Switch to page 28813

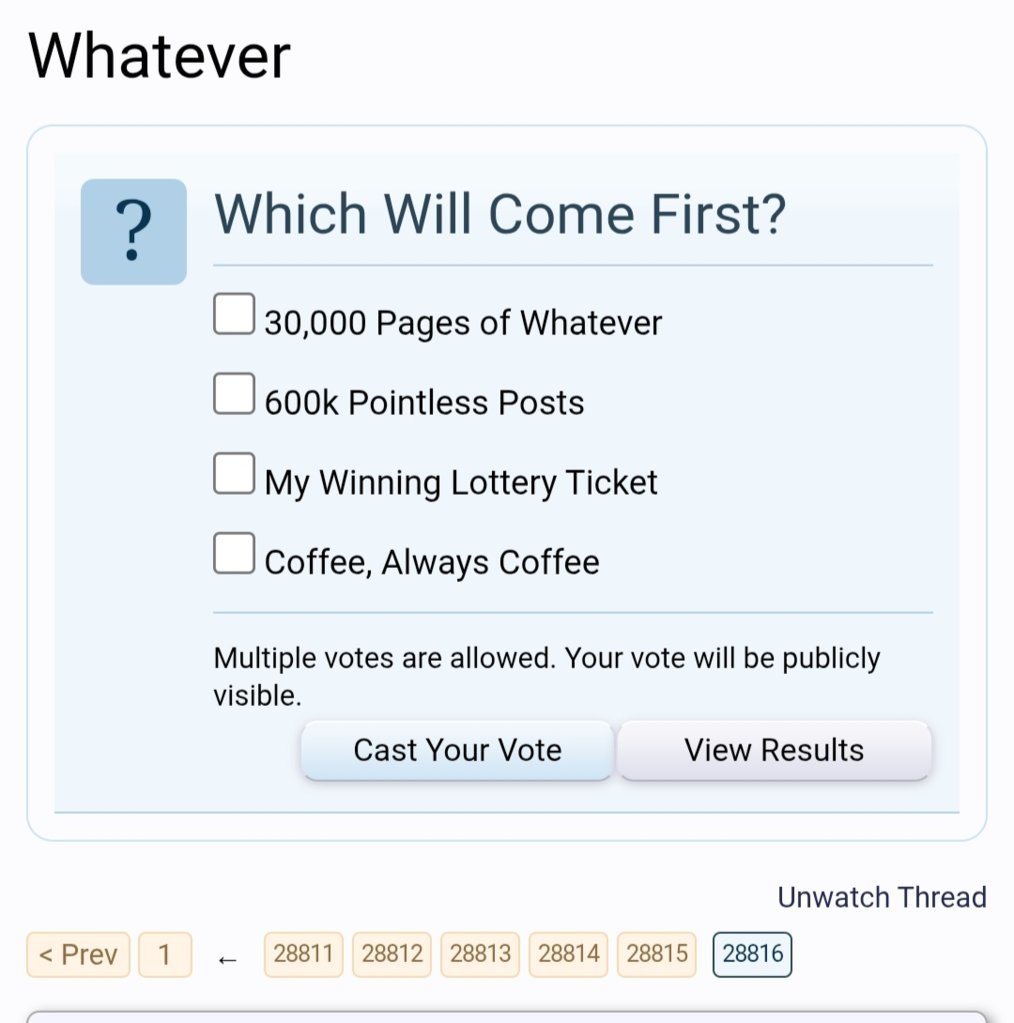pos(480,954)
